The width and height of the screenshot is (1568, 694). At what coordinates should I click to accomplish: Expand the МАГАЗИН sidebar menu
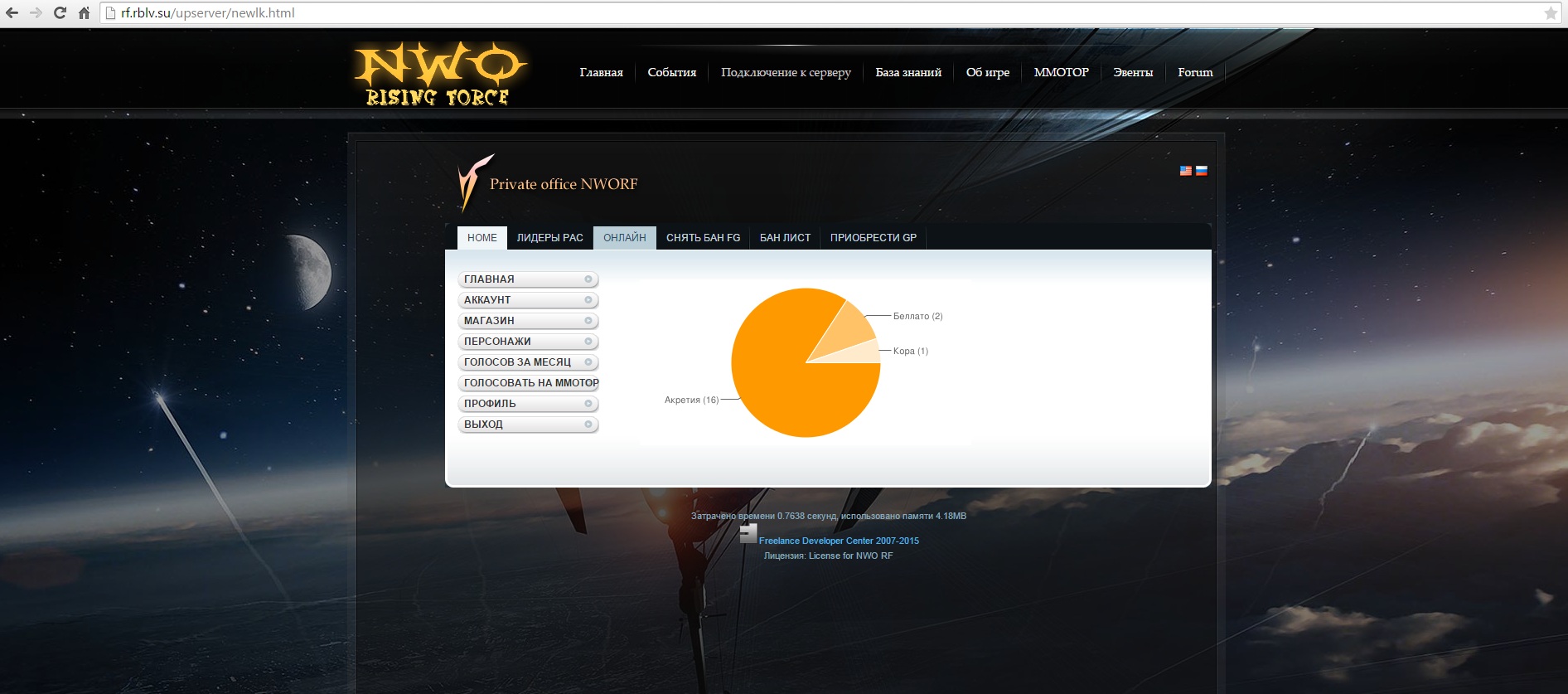(x=527, y=321)
